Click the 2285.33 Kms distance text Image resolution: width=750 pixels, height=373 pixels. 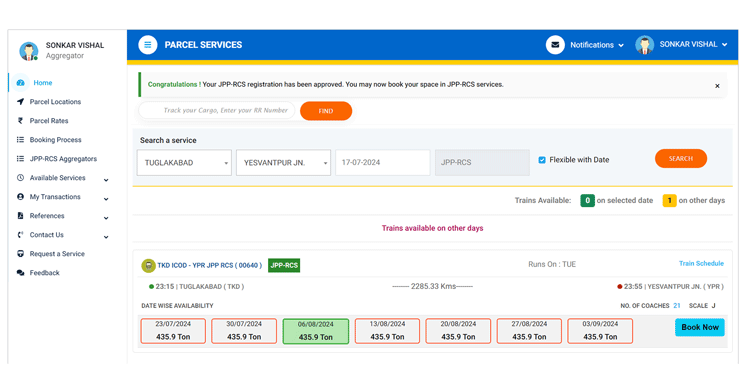[x=432, y=287]
